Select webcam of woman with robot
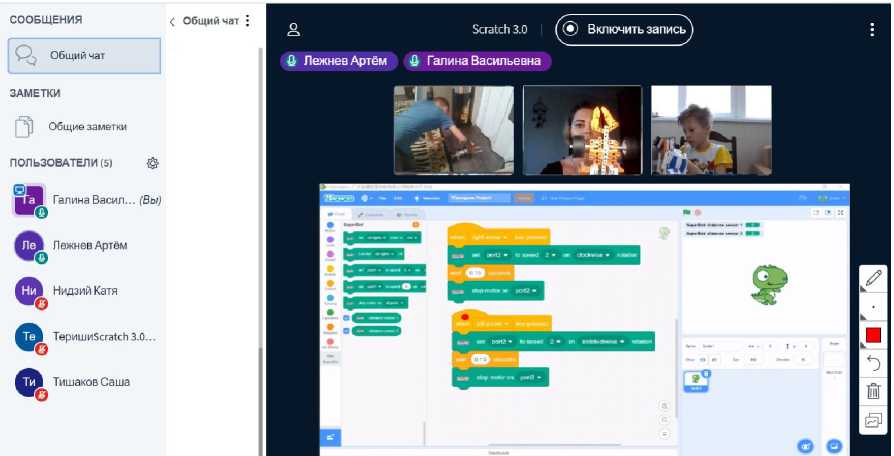The height and width of the screenshot is (456, 894). click(x=582, y=130)
